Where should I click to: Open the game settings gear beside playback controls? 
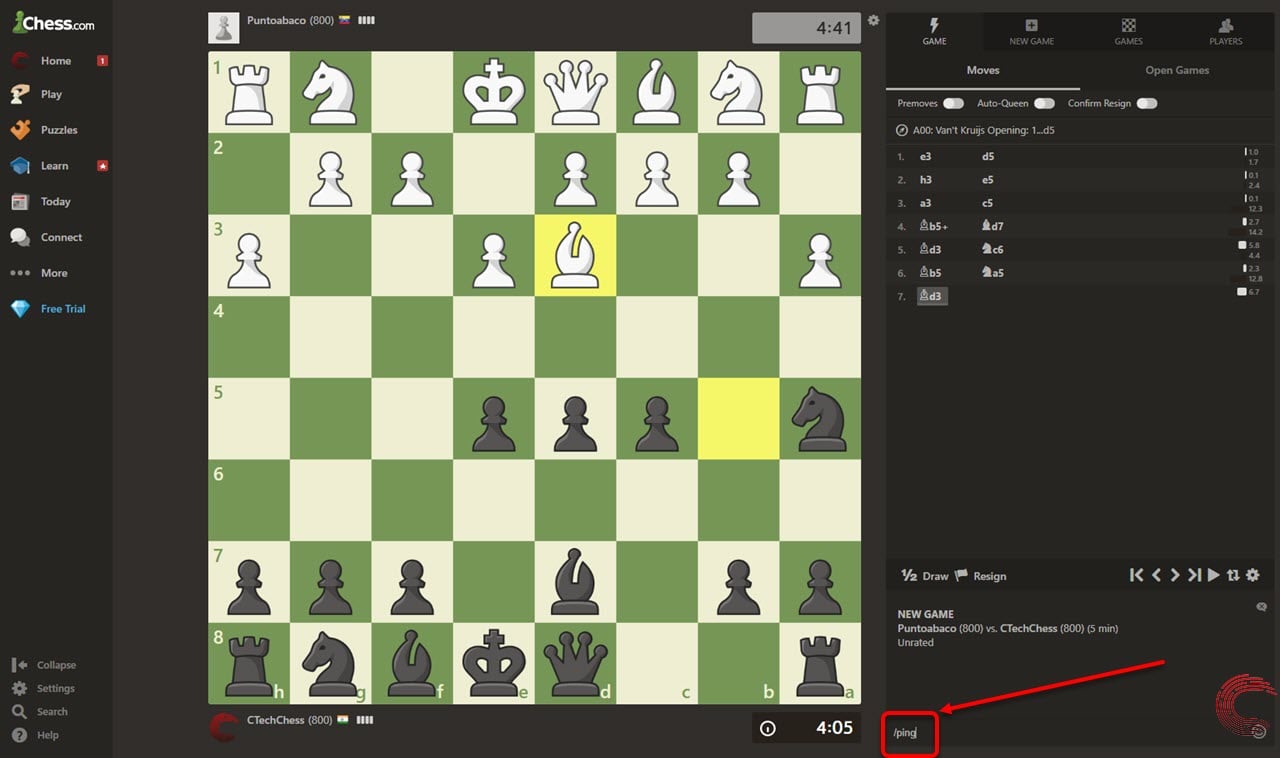point(1253,575)
